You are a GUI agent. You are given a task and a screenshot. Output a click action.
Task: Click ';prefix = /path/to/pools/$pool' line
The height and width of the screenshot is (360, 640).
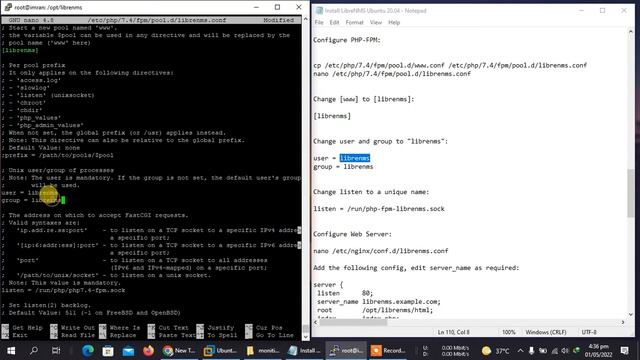(58, 155)
